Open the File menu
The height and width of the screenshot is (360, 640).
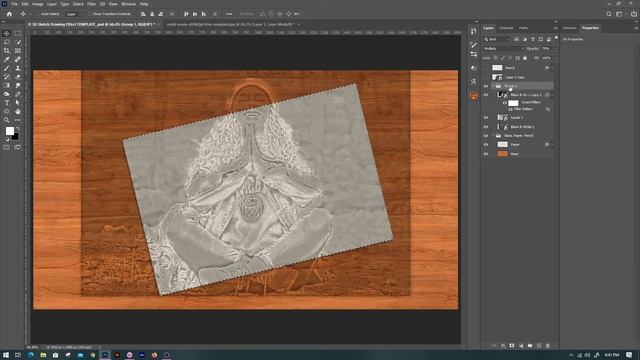(14, 4)
